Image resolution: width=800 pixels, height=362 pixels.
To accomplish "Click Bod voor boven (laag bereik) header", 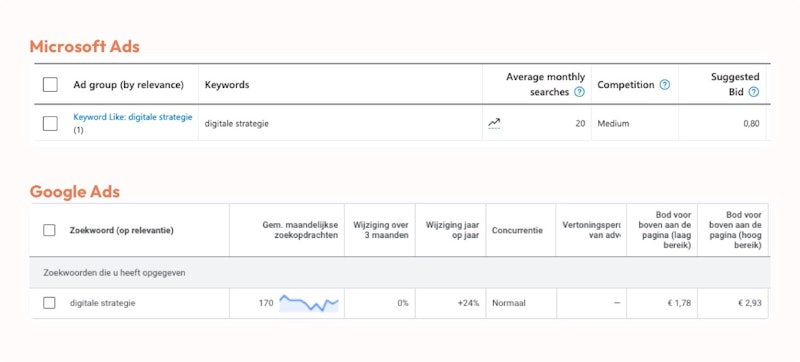I will point(665,230).
